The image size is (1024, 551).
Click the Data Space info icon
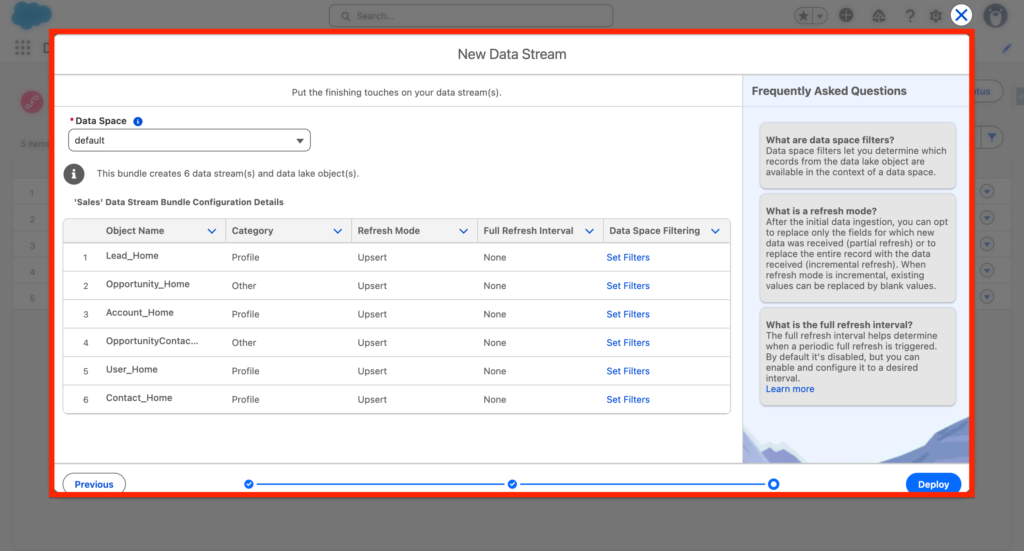point(138,121)
